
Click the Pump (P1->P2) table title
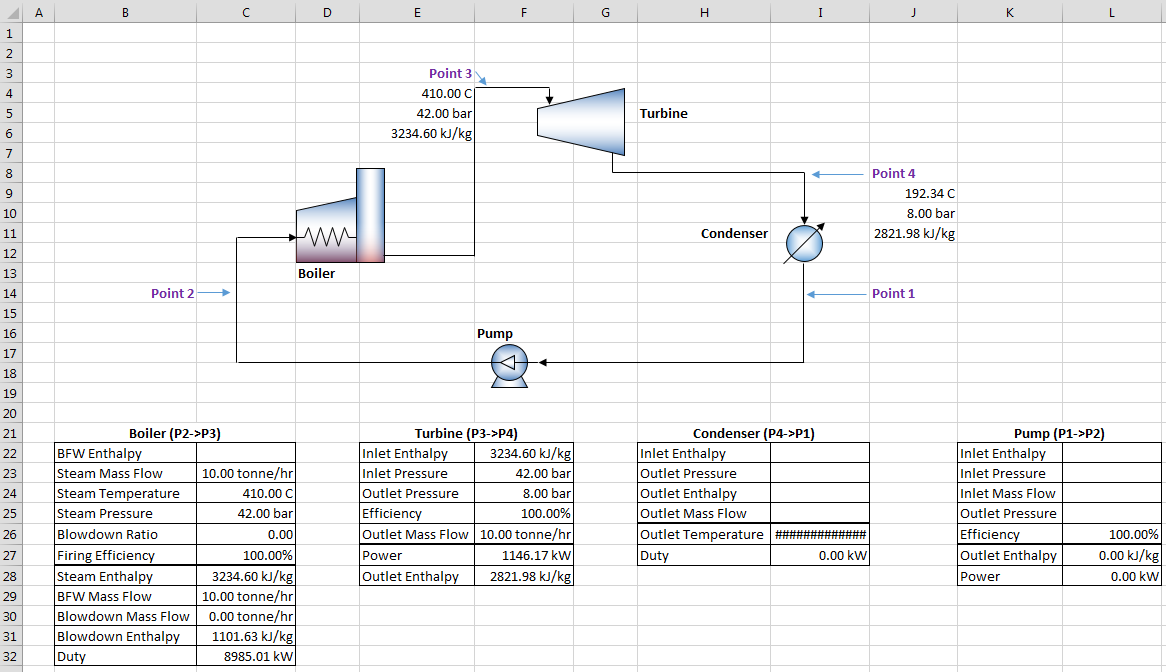point(1059,433)
